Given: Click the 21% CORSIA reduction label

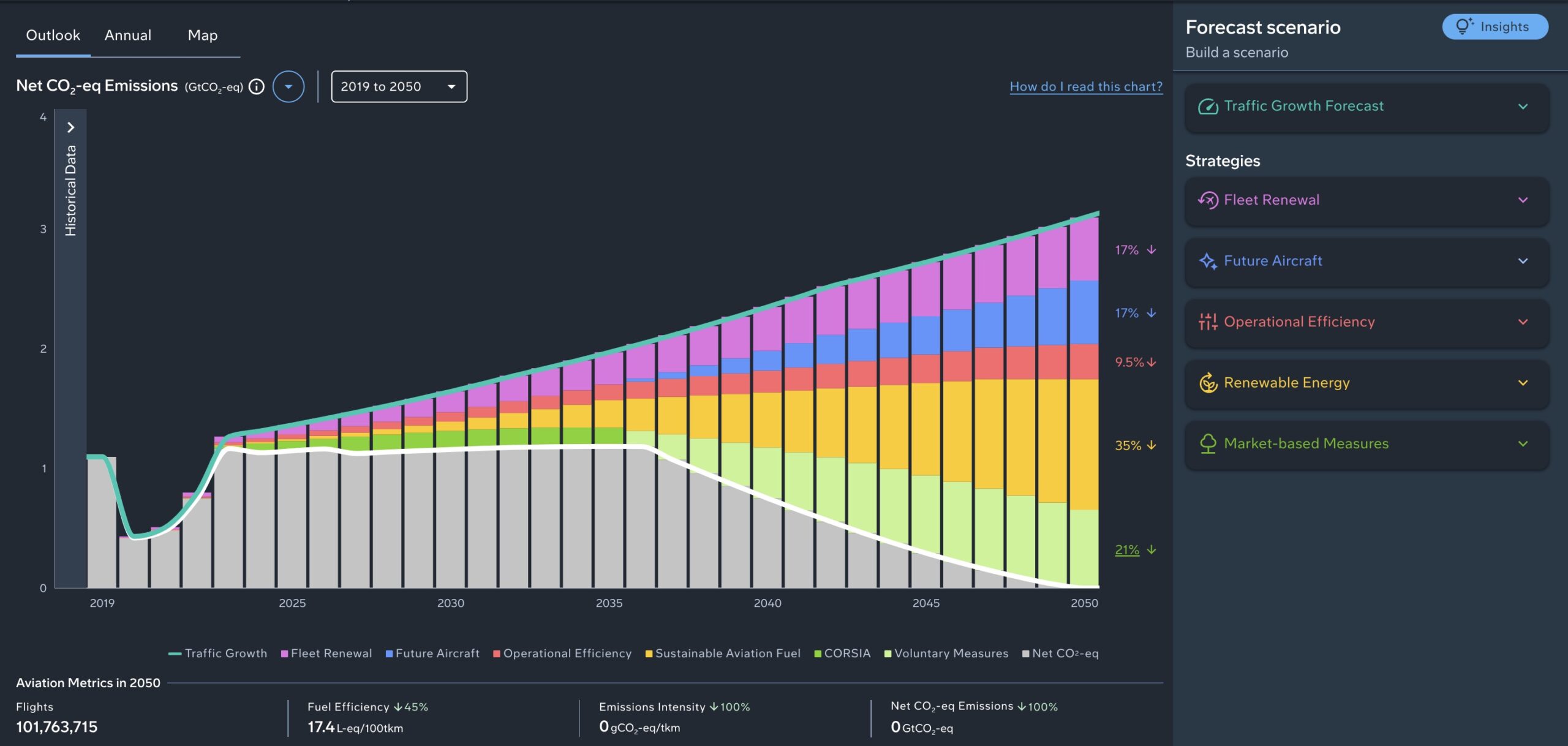Looking at the screenshot, I should (1127, 550).
